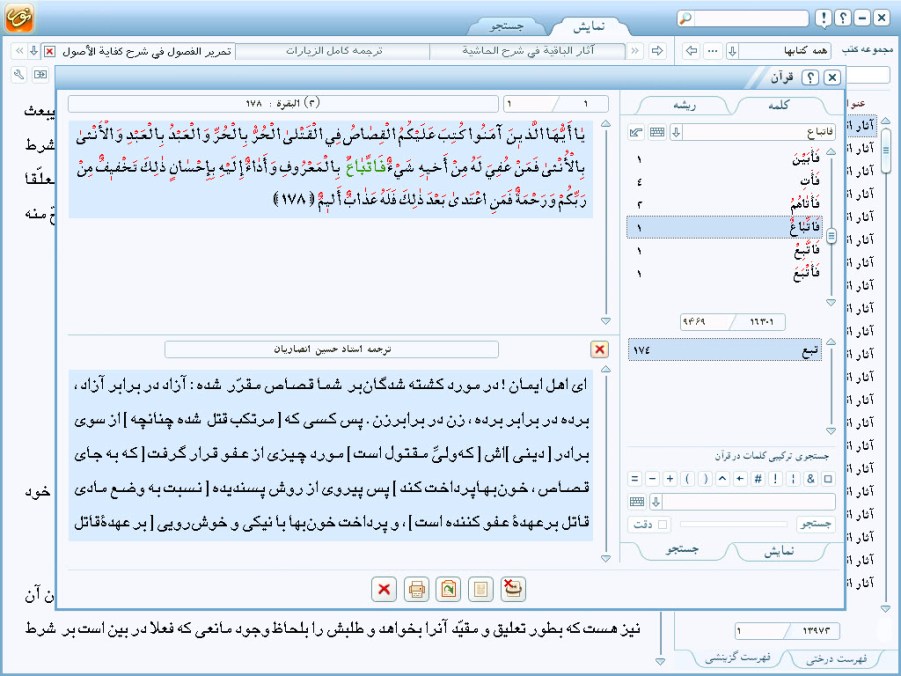The height and width of the screenshot is (676, 901).
Task: Click the combined Quran word search input field
Action: (749, 502)
